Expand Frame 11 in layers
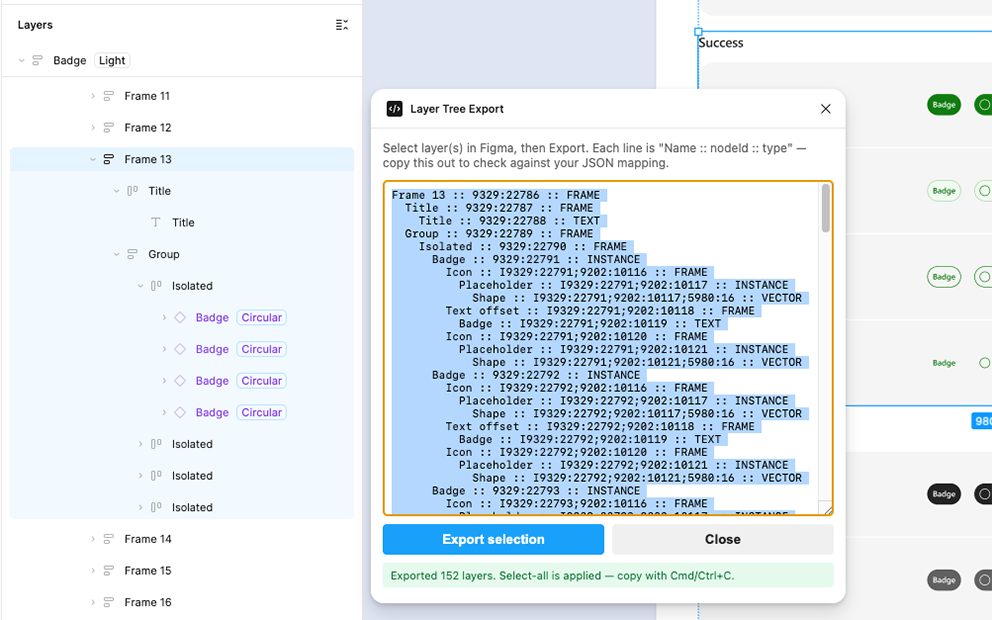The height and width of the screenshot is (620, 992). 93,96
